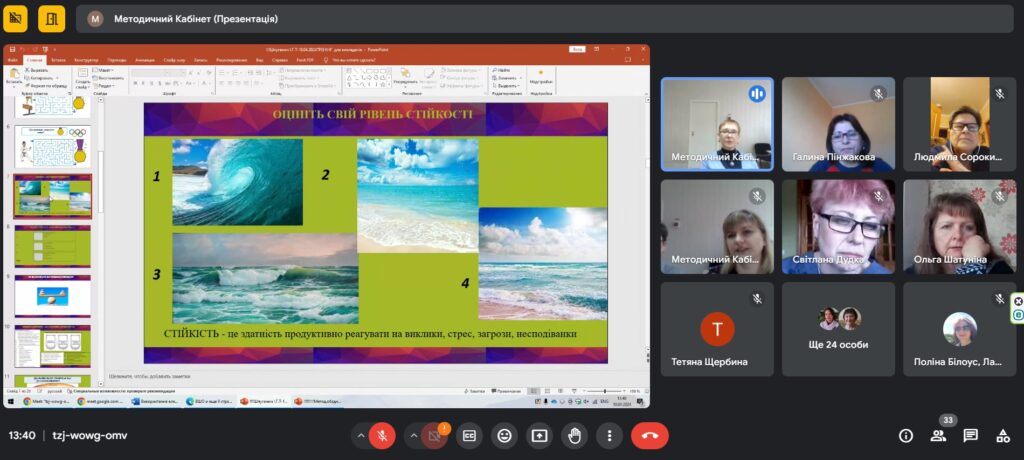The width and height of the screenshot is (1024, 460).
Task: Select Світлана Дудка's video tile
Action: 839,227
